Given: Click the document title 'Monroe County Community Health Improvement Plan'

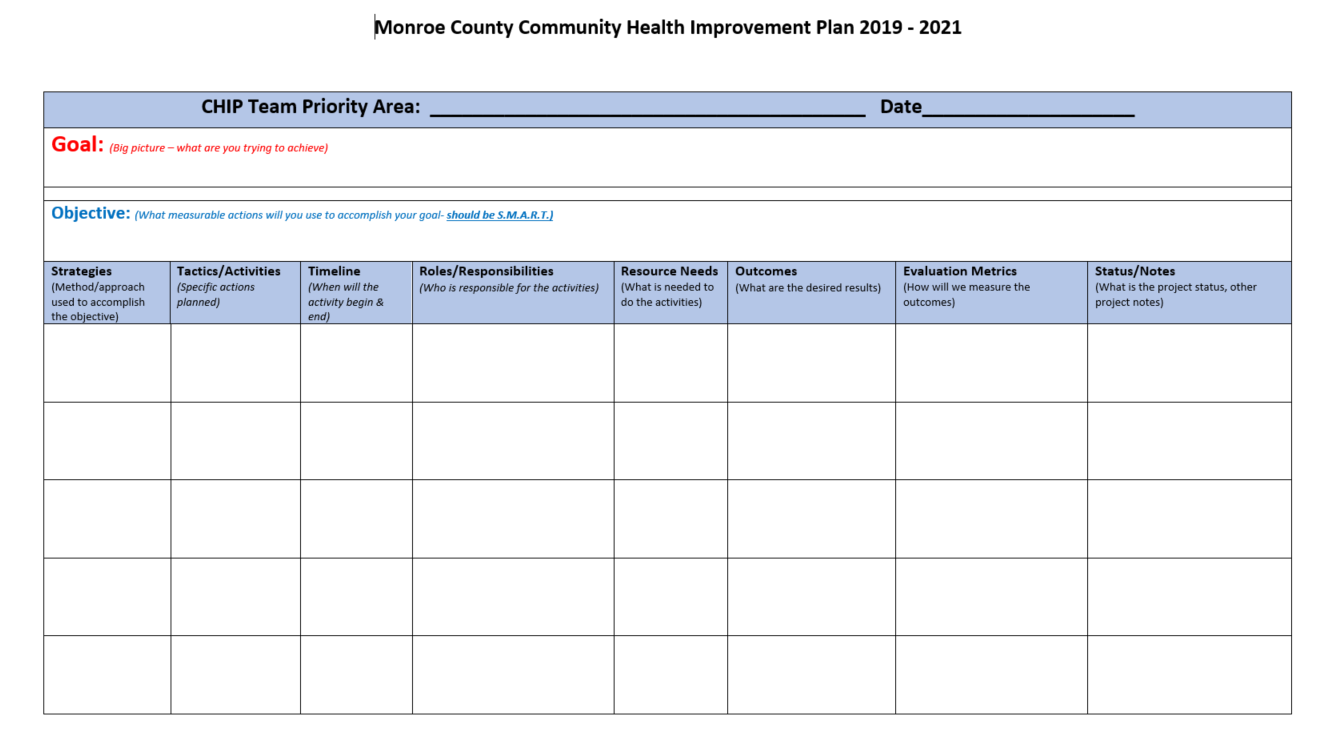Looking at the screenshot, I should pyautogui.click(x=614, y=28).
